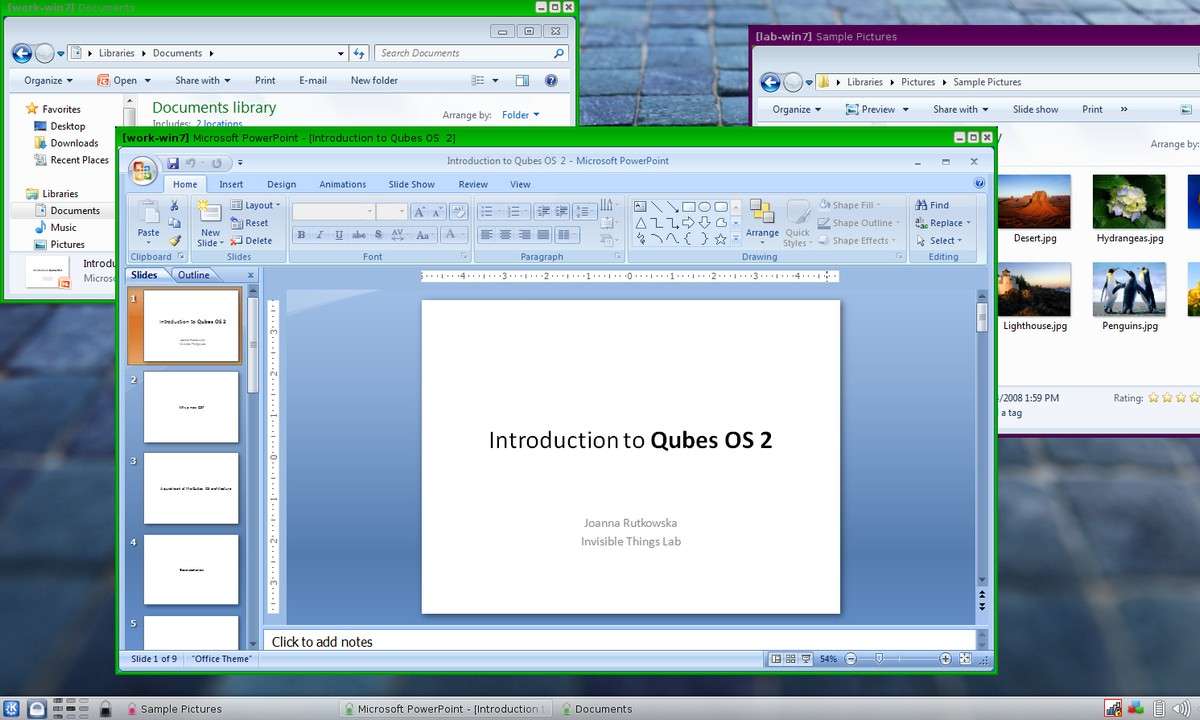Click the zoom in plus button
Viewport: 1200px width, 720px height.
click(x=945, y=659)
